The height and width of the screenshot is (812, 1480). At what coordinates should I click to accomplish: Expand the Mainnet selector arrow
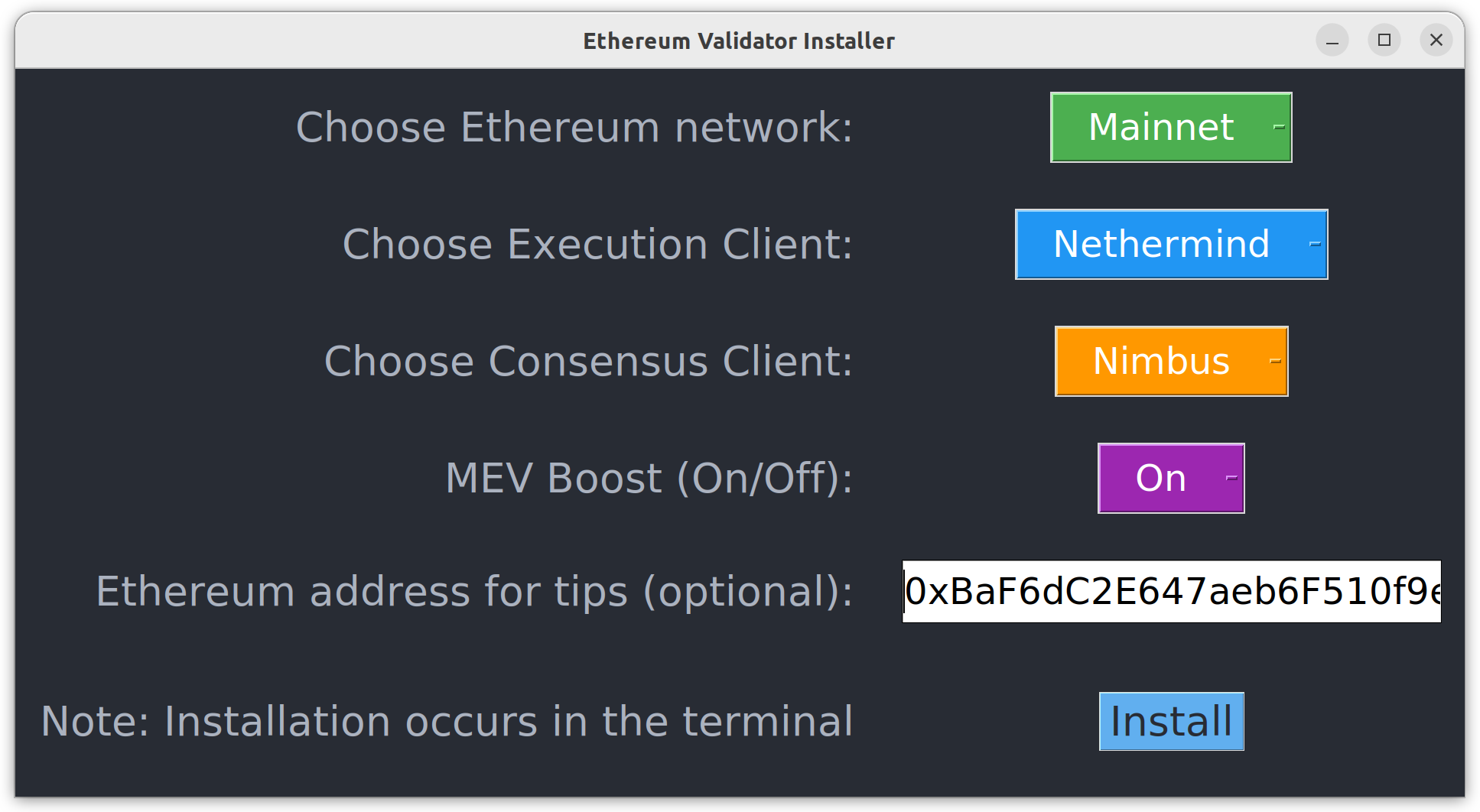click(1278, 127)
